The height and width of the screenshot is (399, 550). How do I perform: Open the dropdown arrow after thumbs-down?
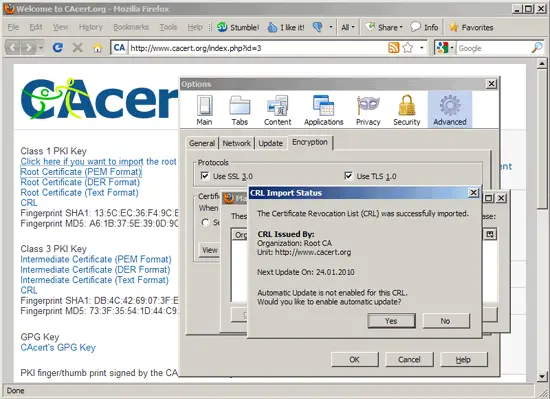pyautogui.click(x=330, y=27)
